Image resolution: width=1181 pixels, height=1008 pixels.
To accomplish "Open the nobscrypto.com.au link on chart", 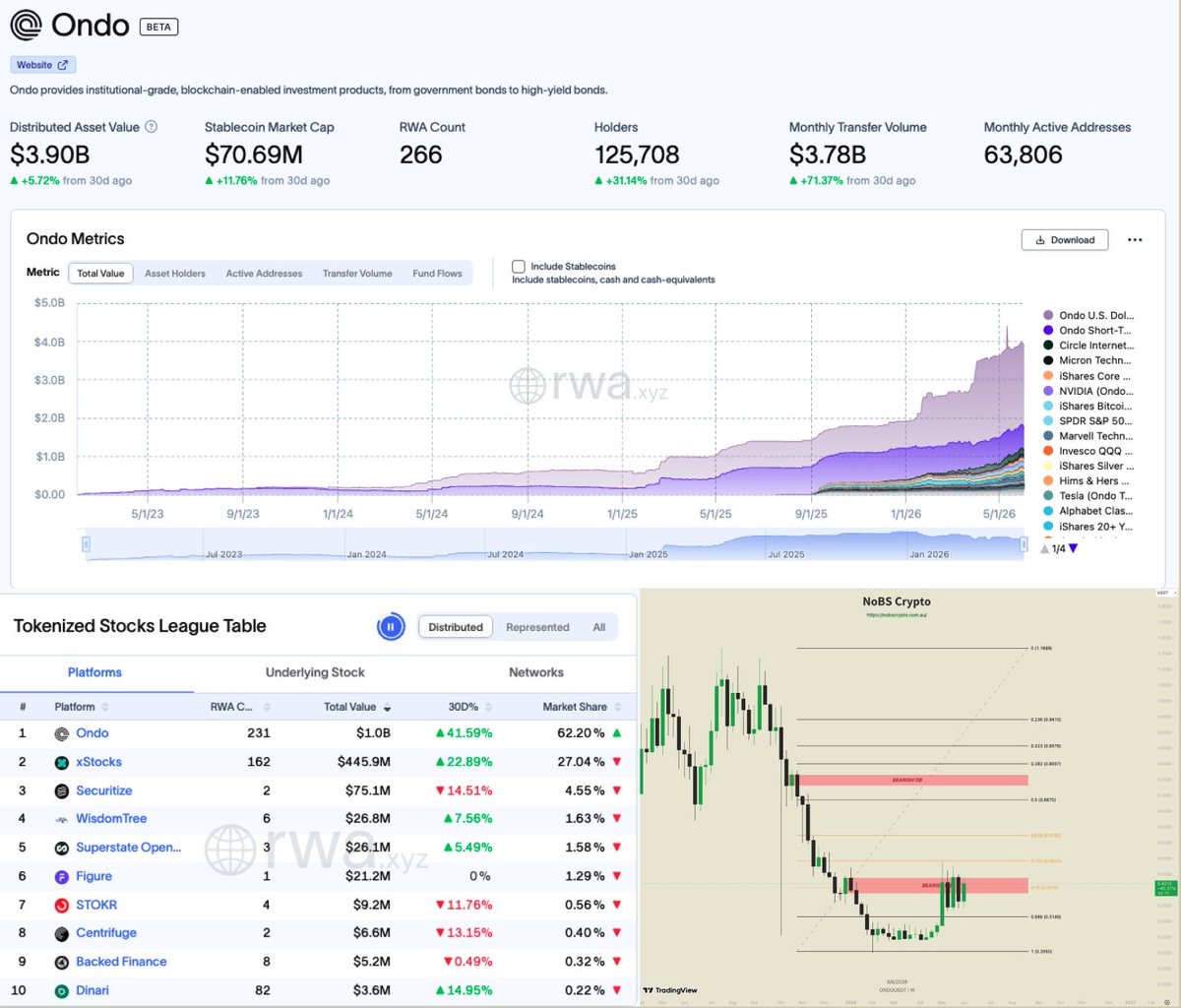I will point(896,614).
